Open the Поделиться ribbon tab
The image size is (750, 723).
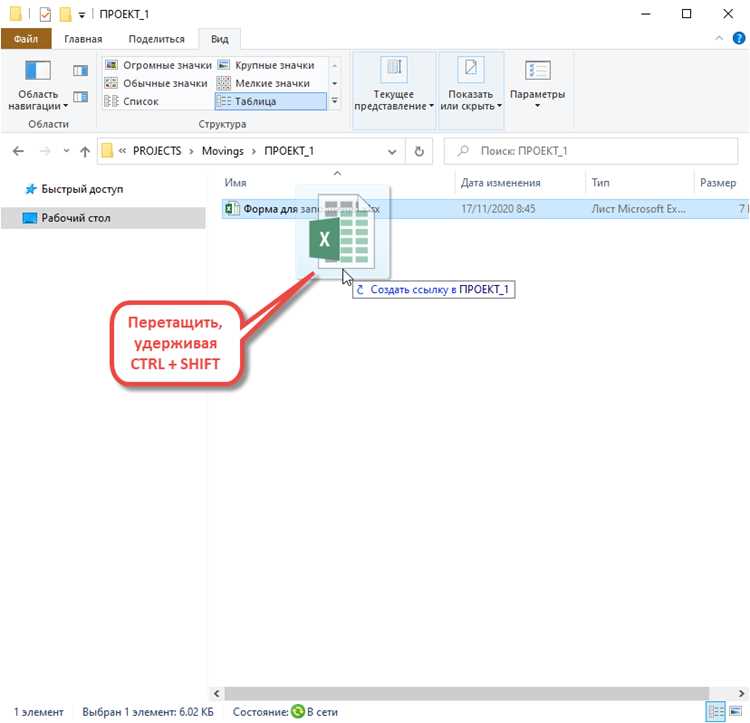[x=156, y=39]
